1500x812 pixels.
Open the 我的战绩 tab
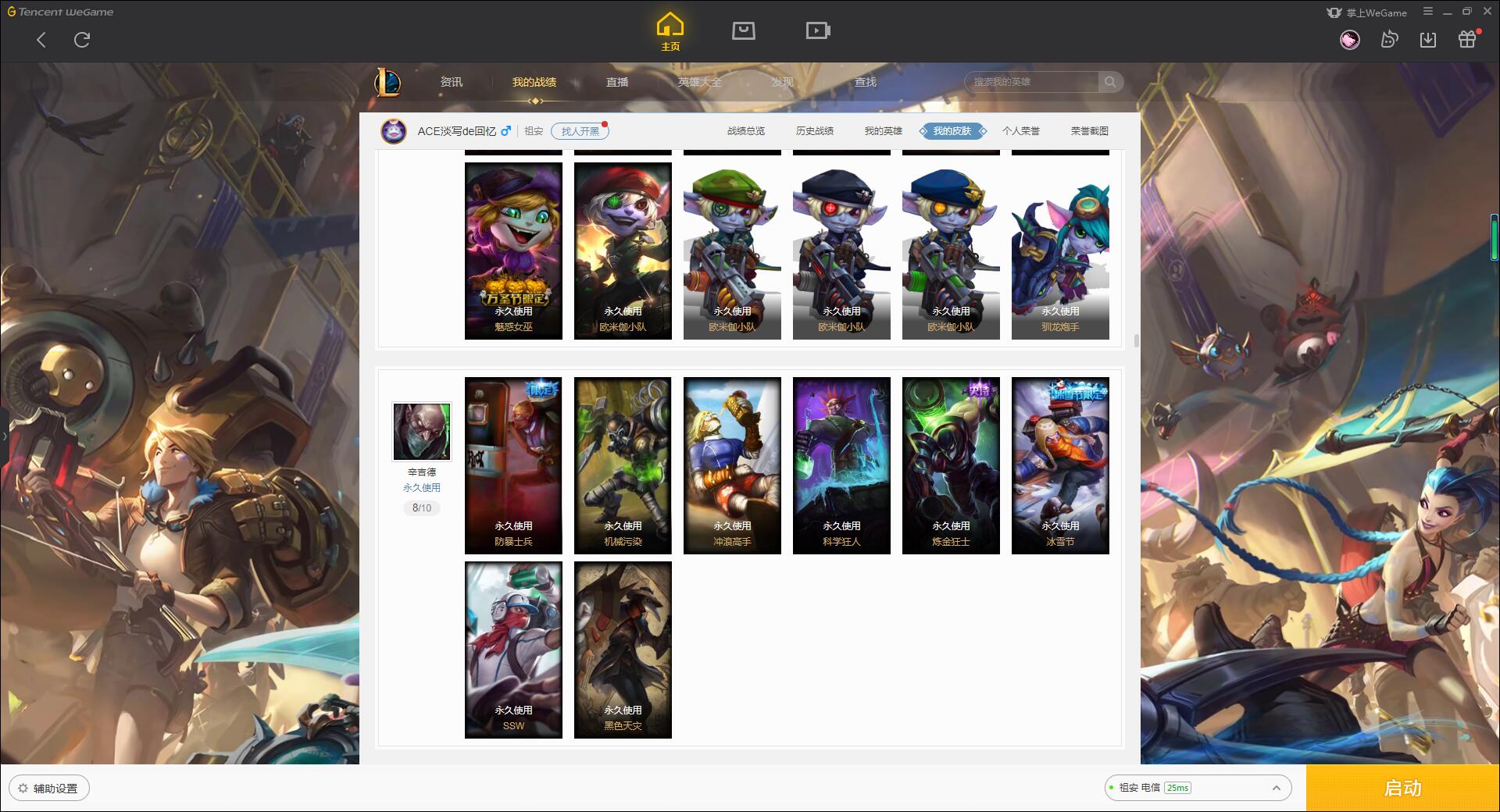click(x=534, y=82)
